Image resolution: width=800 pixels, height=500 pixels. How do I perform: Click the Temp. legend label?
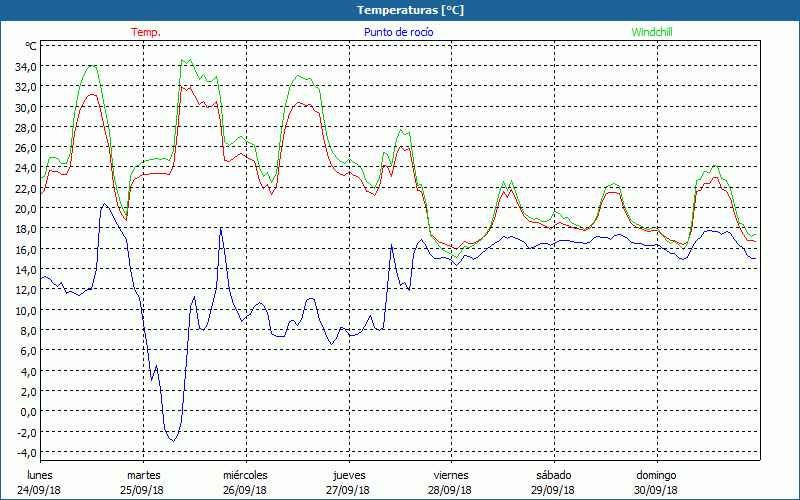[x=146, y=32]
